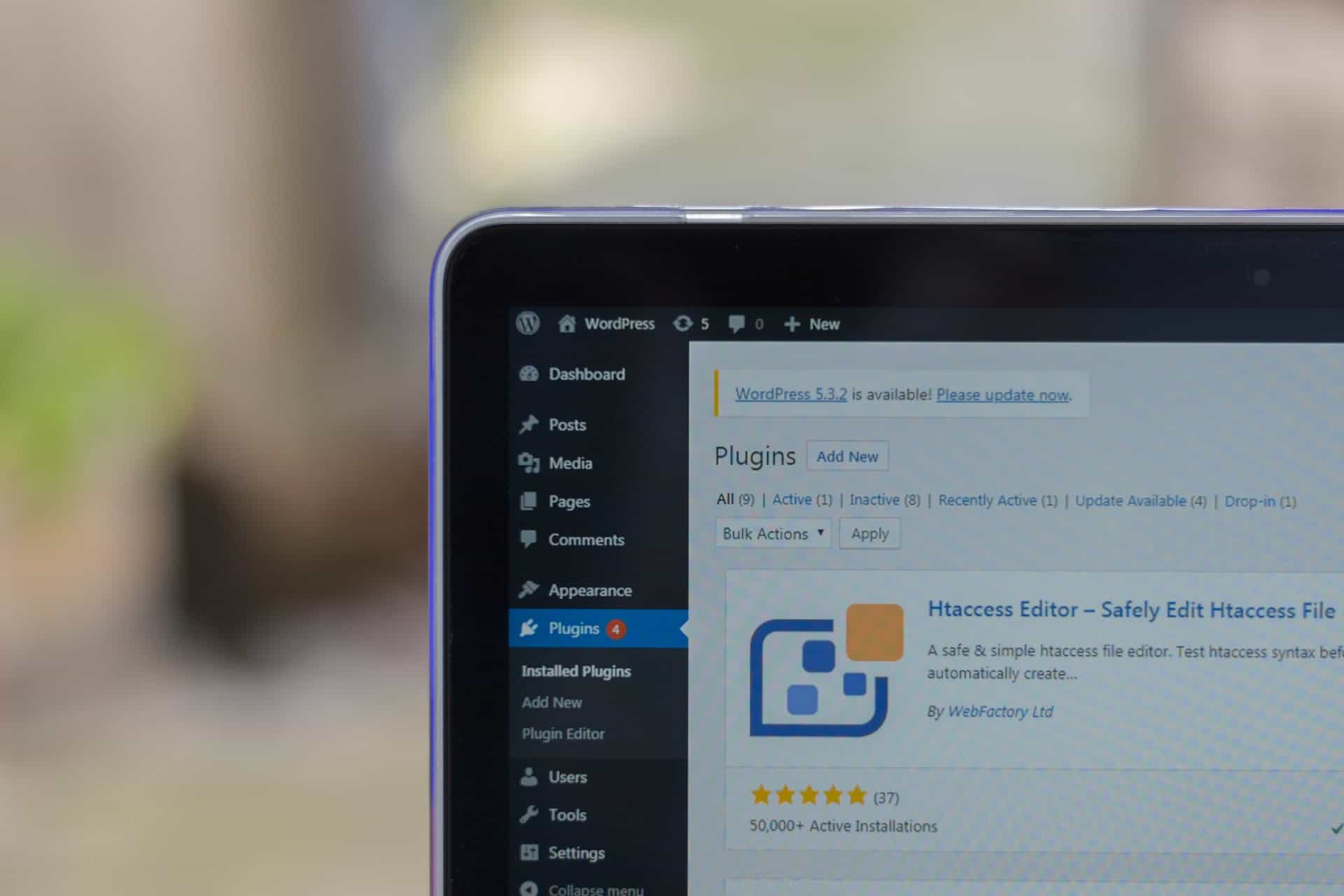Image resolution: width=1344 pixels, height=896 pixels.
Task: Click the Users person icon in sidebar
Action: (x=528, y=775)
